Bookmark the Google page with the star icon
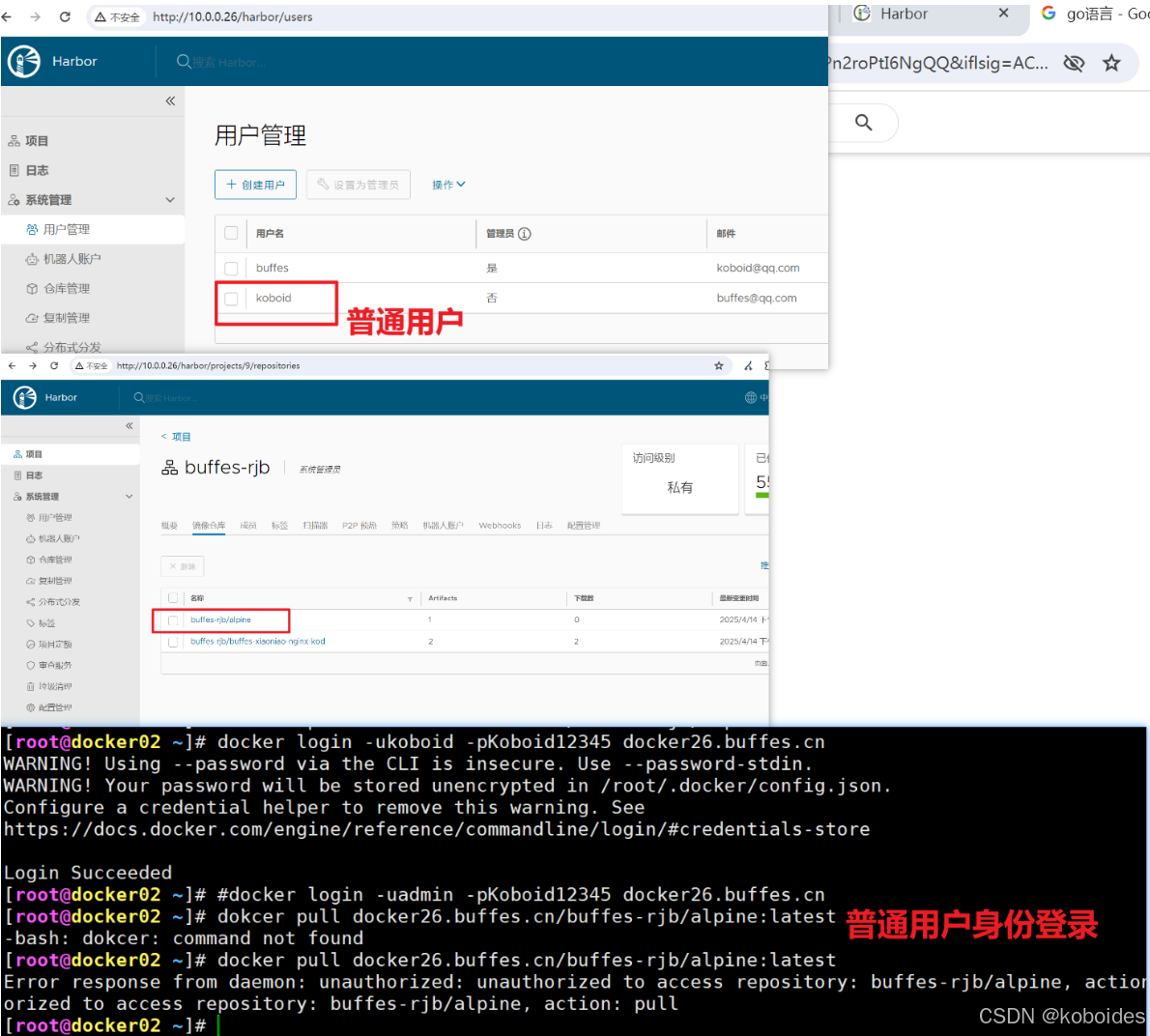Viewport: 1150px width, 1036px height. [1111, 63]
